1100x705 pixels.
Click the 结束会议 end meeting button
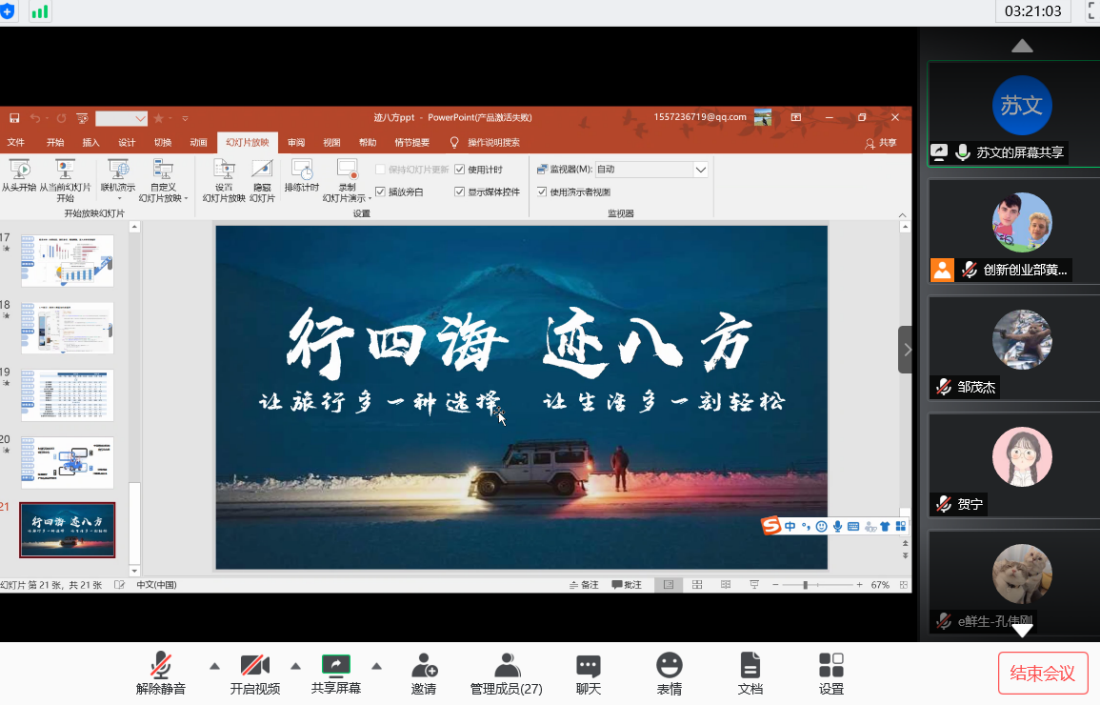pos(1043,673)
